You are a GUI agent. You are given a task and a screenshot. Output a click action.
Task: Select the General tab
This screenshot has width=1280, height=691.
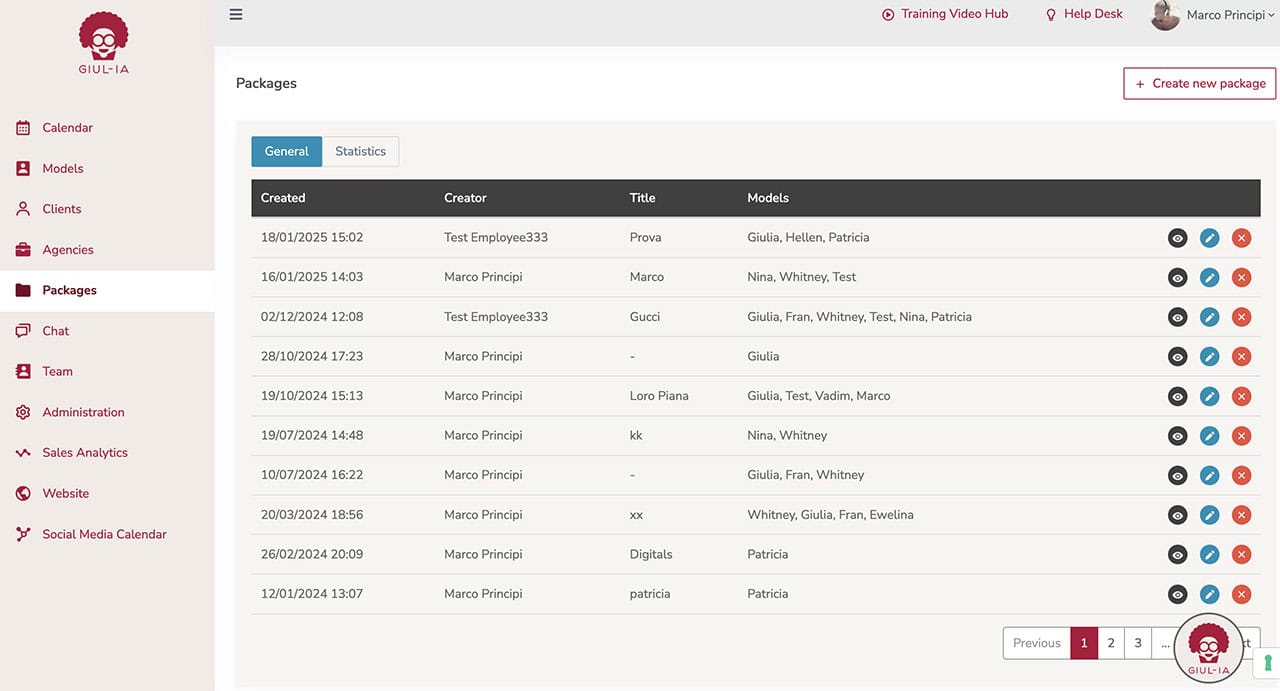point(286,151)
